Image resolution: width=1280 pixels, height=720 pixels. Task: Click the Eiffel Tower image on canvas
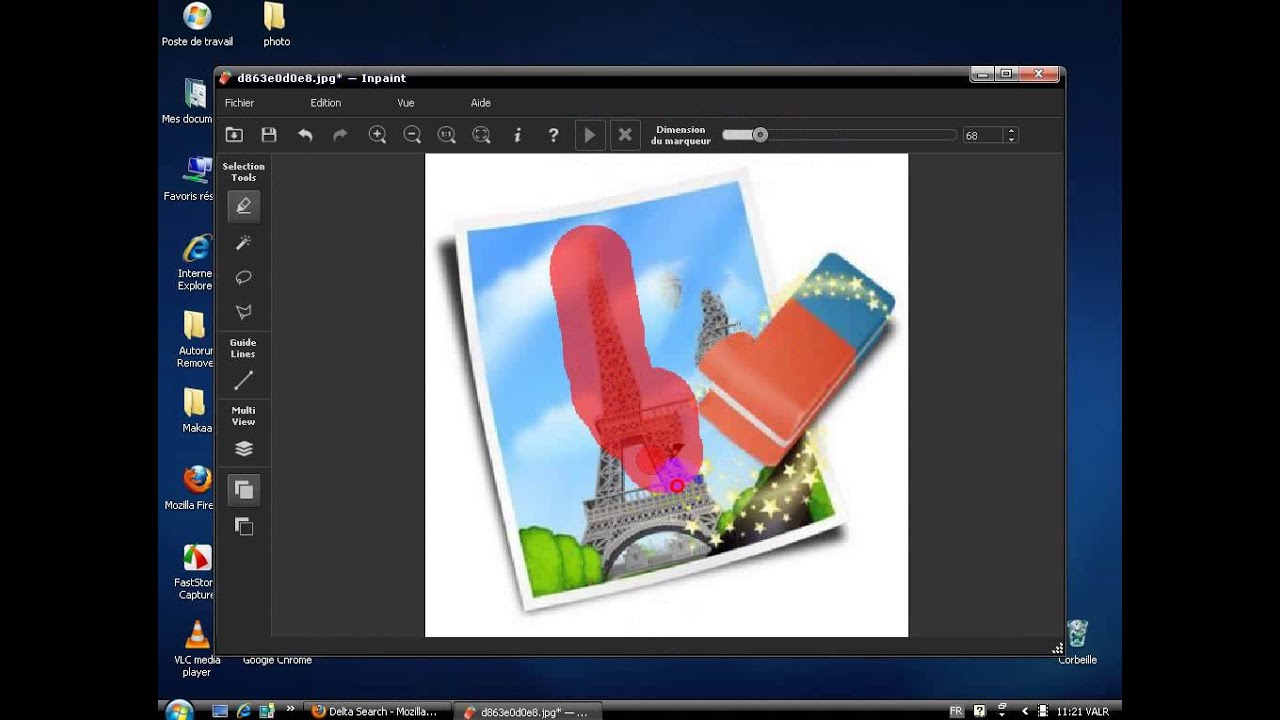[x=666, y=395]
